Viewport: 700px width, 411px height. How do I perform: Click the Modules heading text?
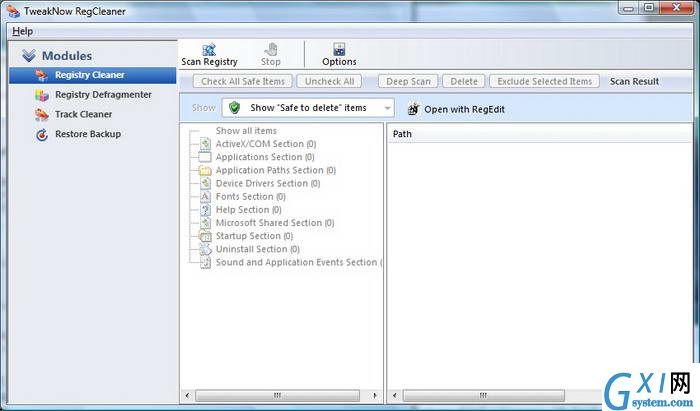pyautogui.click(x=67, y=56)
